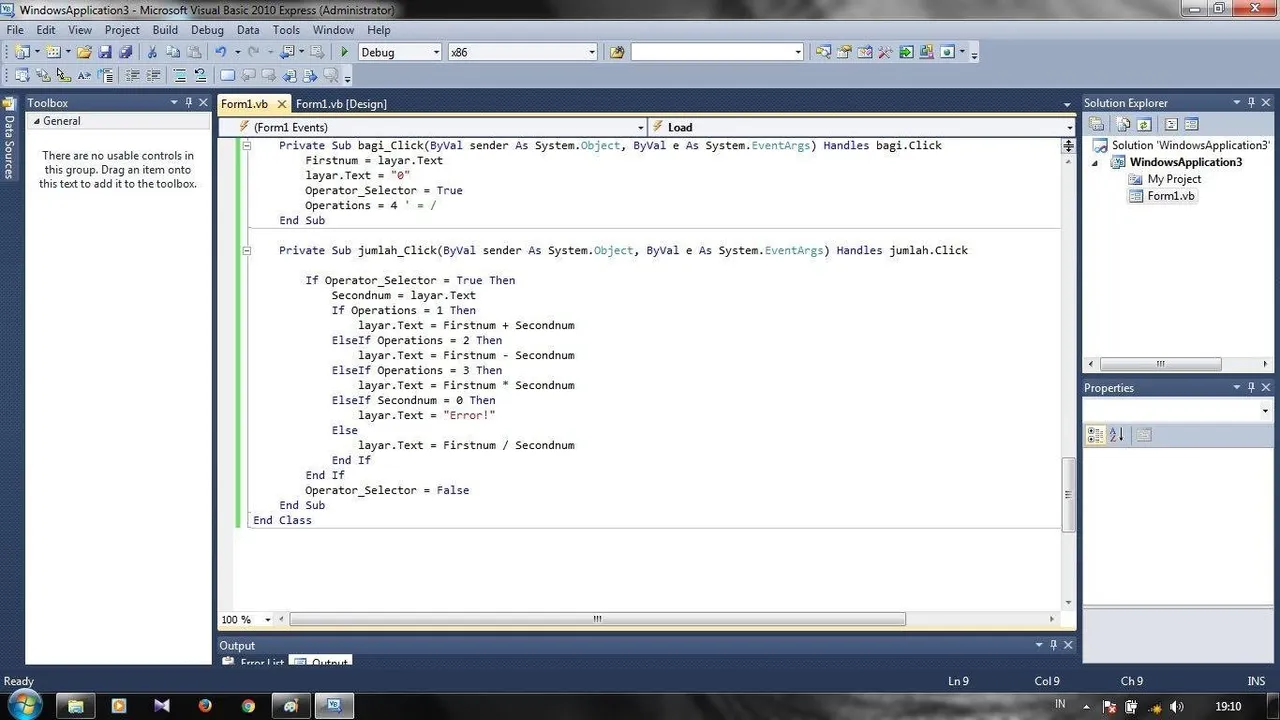Open the Load method dropdown
1280x720 pixels.
pos(1069,127)
